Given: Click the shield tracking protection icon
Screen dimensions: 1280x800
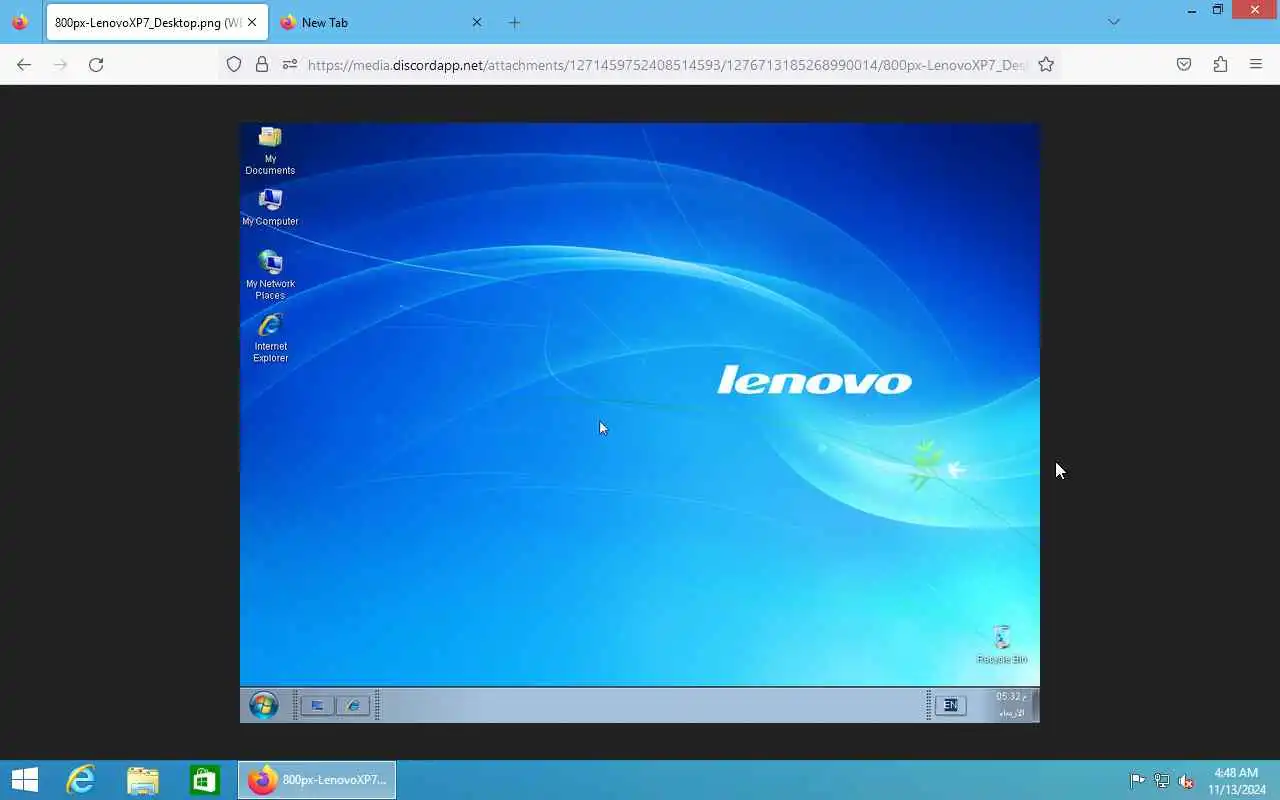Looking at the screenshot, I should click(234, 64).
